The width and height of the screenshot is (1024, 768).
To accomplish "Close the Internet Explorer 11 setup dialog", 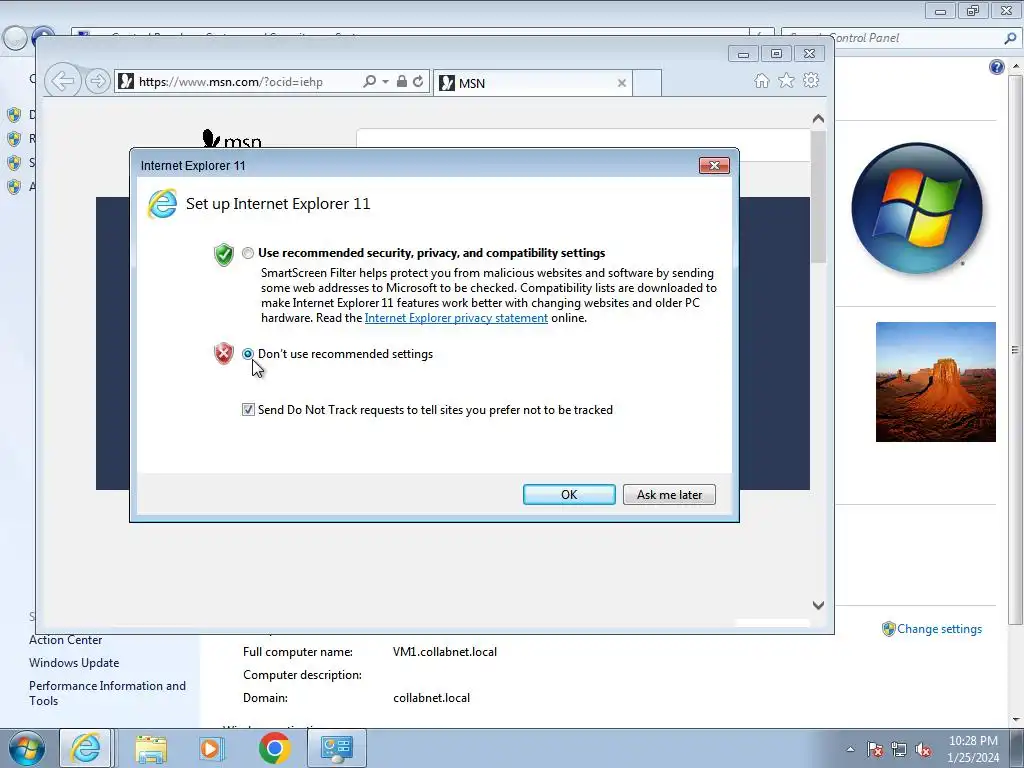I will (x=714, y=165).
